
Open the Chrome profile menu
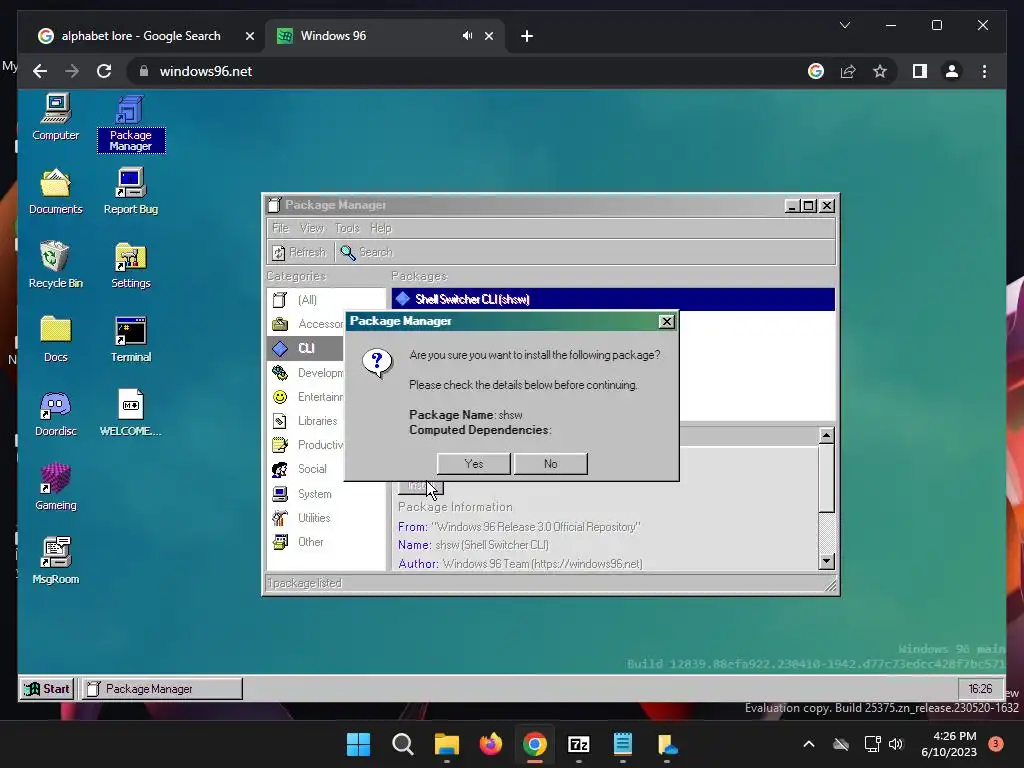952,71
